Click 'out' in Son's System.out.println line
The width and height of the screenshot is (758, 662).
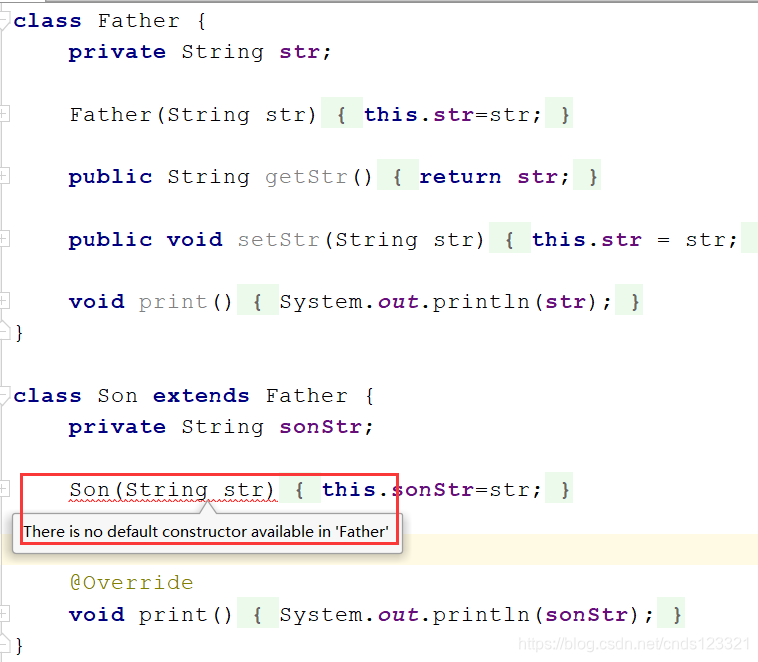click(x=398, y=615)
